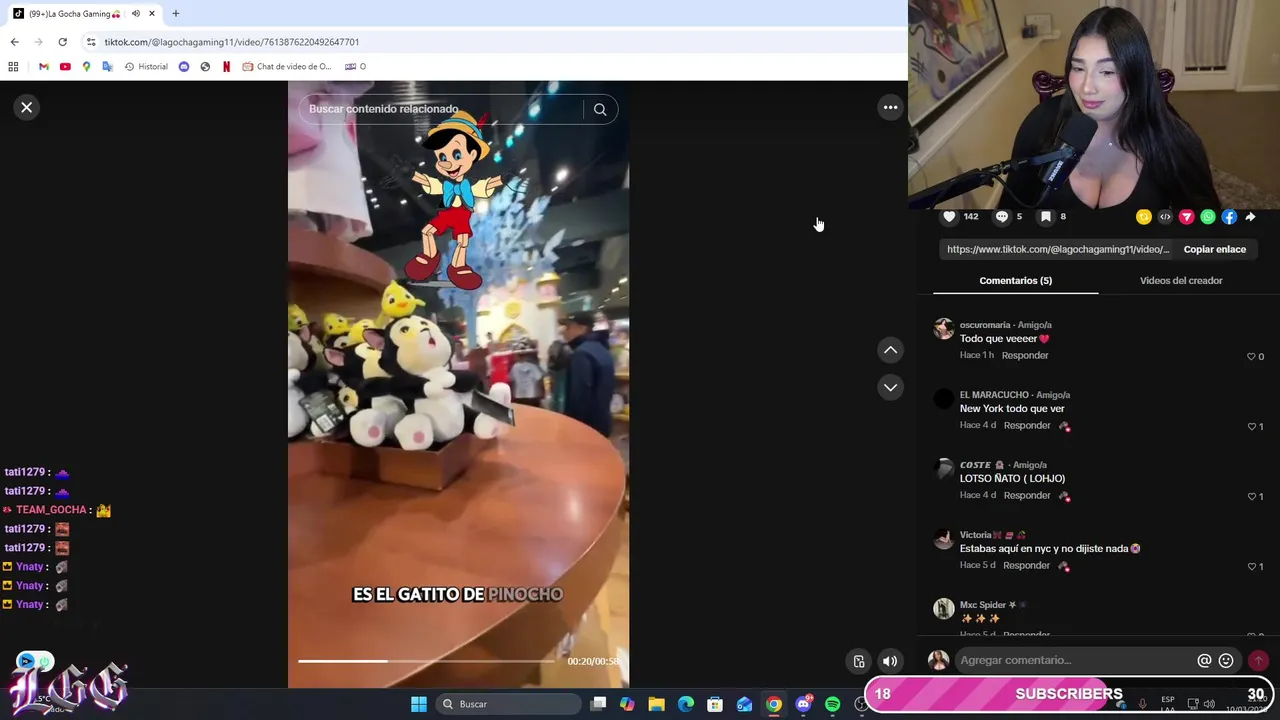
Task: Like the video with heart icon
Action: [x=949, y=216]
